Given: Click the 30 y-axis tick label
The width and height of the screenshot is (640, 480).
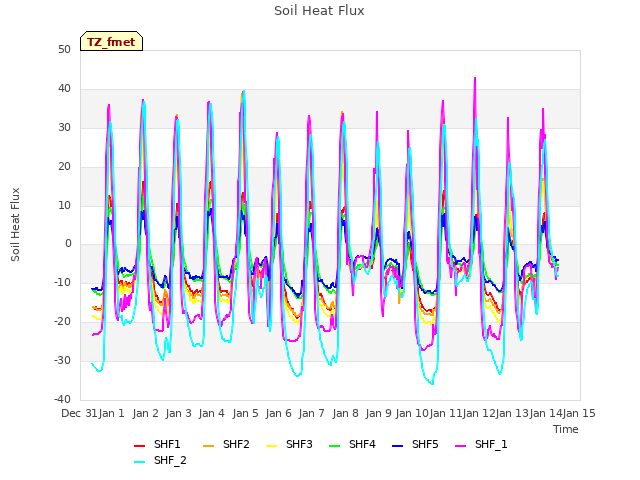Looking at the screenshot, I should pyautogui.click(x=64, y=127).
